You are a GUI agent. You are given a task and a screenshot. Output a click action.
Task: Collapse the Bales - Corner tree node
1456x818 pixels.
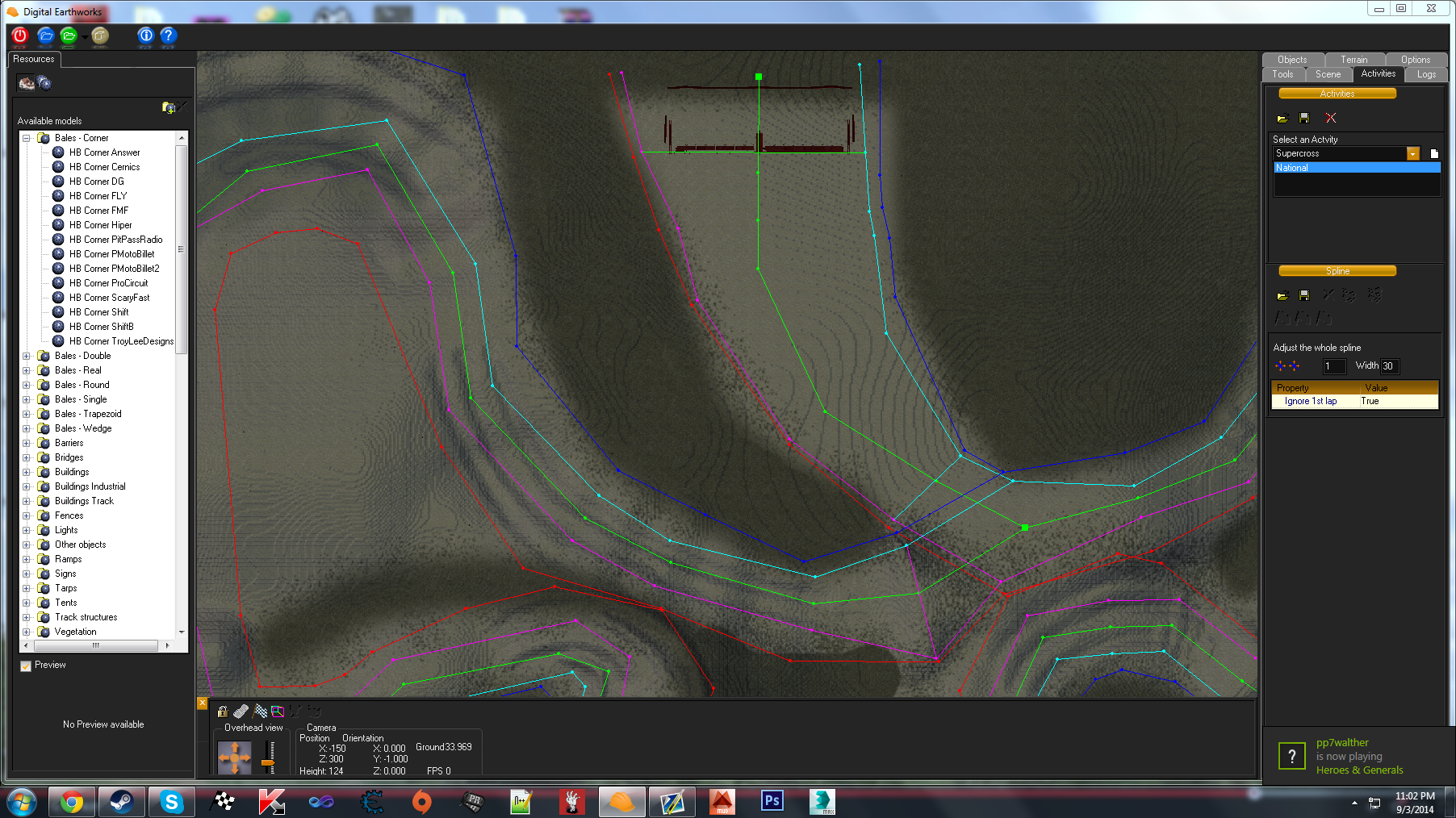pos(27,138)
